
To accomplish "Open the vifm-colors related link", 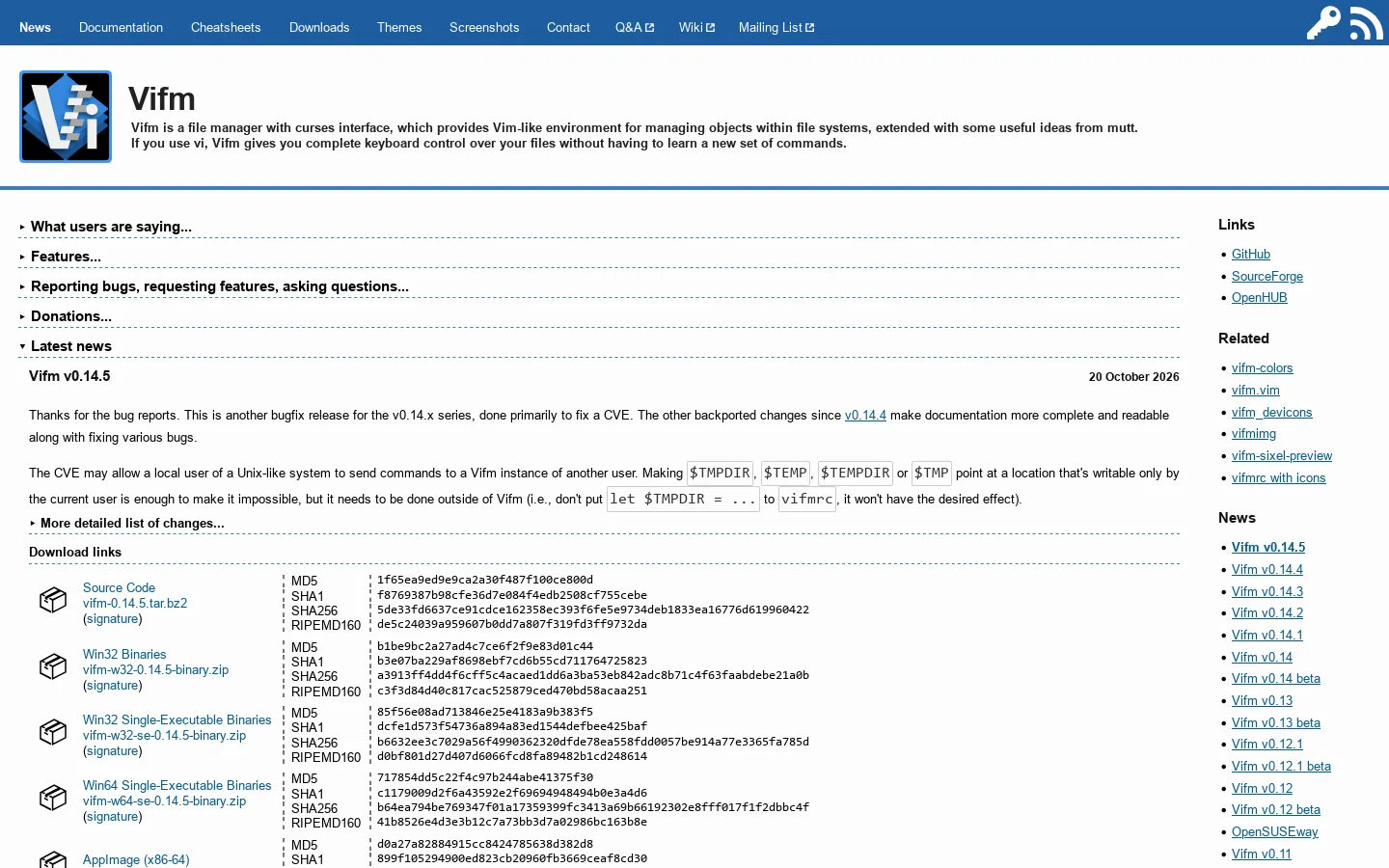I will tap(1263, 367).
